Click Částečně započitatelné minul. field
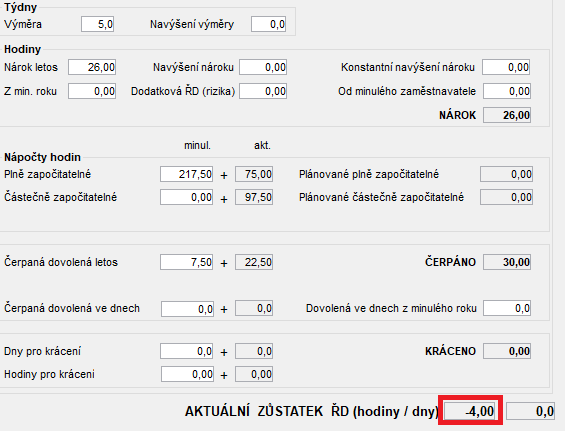This screenshot has height=431, width=565. (187, 197)
